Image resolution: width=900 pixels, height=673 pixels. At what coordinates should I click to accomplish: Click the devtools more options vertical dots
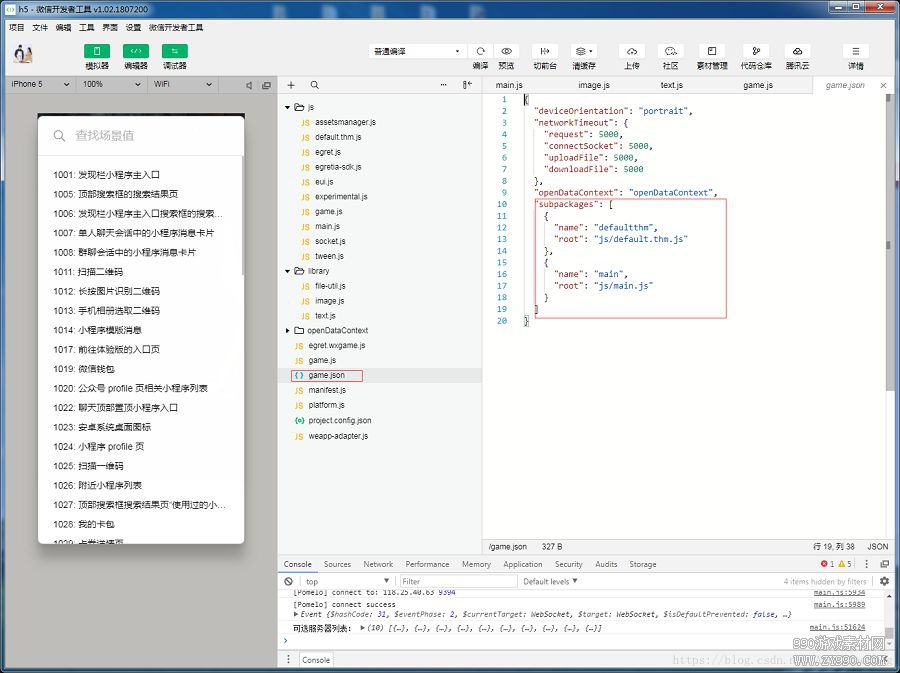point(867,564)
